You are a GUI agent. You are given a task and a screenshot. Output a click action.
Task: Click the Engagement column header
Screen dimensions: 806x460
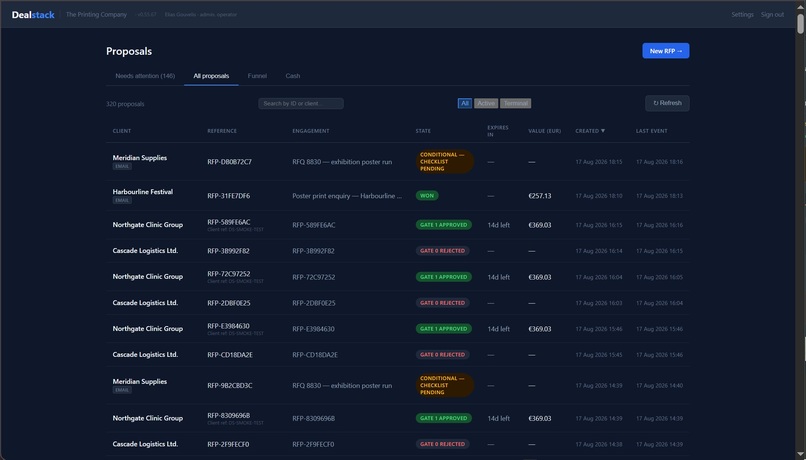(311, 131)
